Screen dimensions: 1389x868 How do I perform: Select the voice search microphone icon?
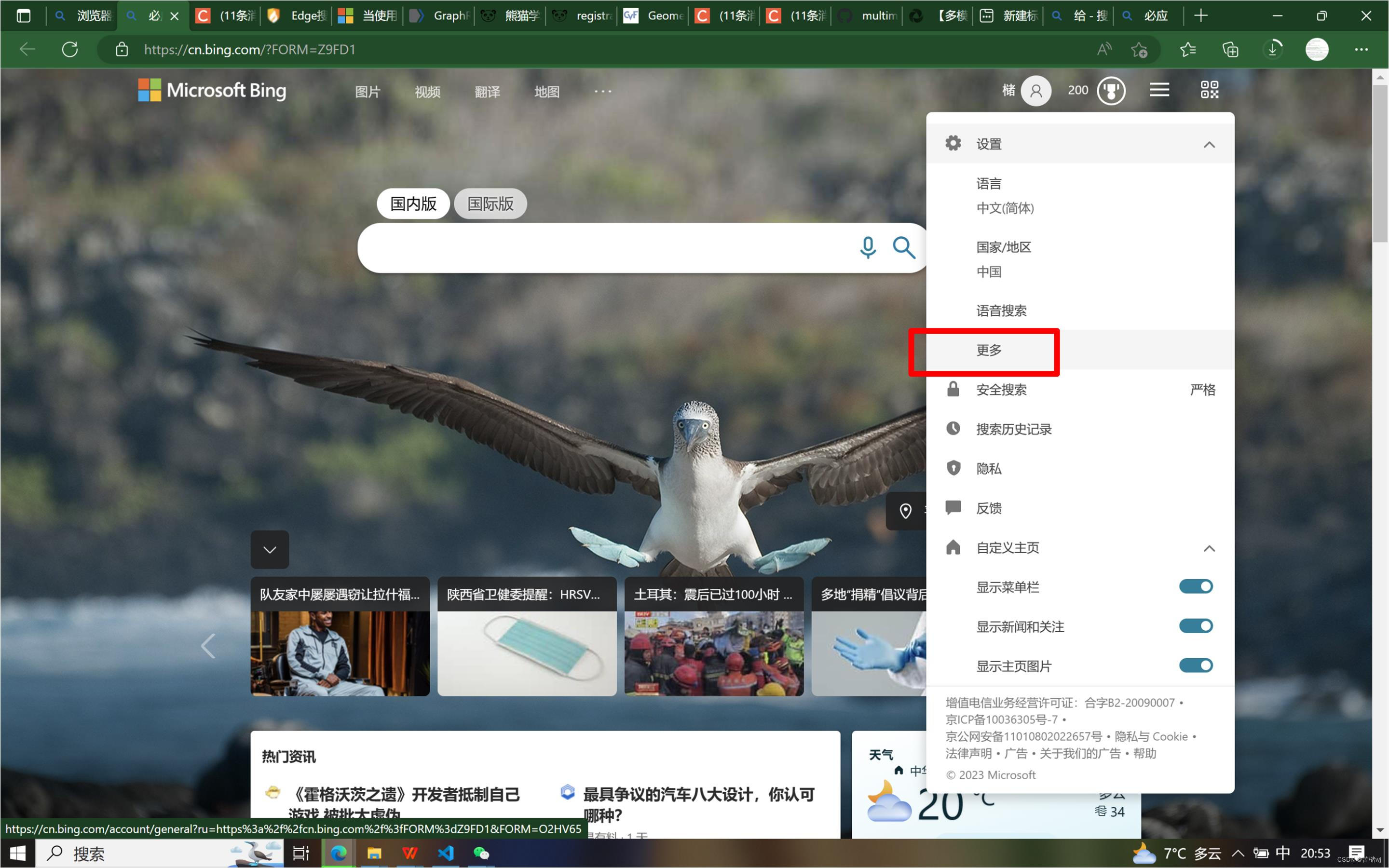(868, 248)
